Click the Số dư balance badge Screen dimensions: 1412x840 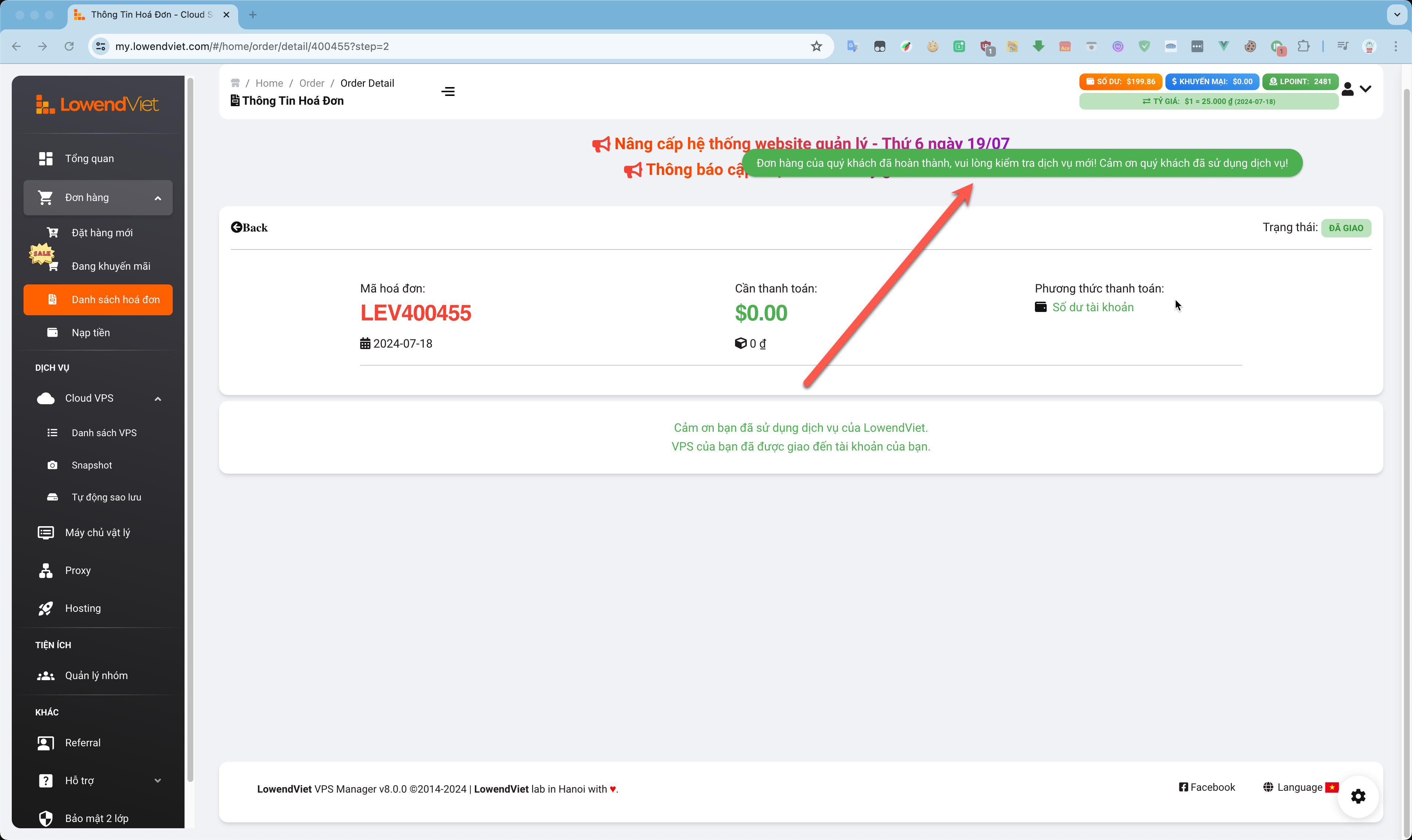click(1121, 82)
